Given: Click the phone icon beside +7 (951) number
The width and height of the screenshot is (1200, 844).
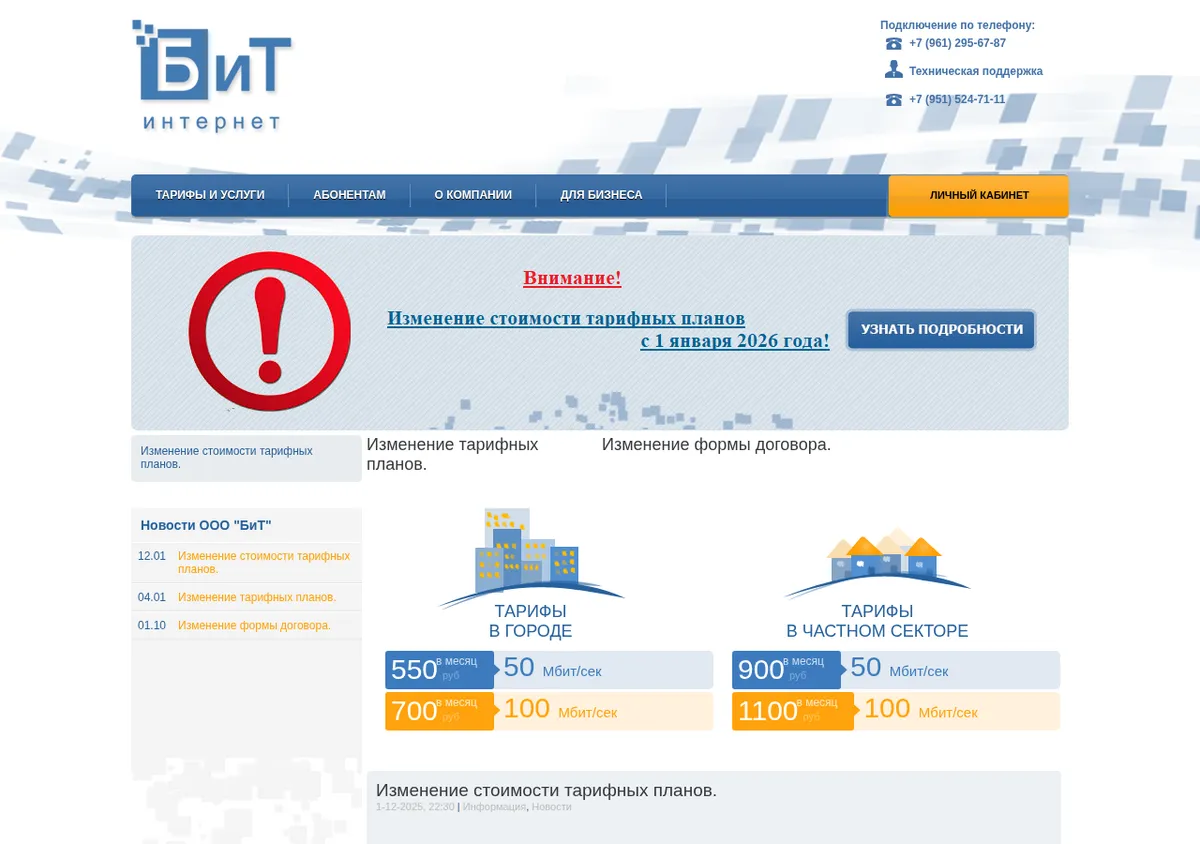Looking at the screenshot, I should [894, 99].
